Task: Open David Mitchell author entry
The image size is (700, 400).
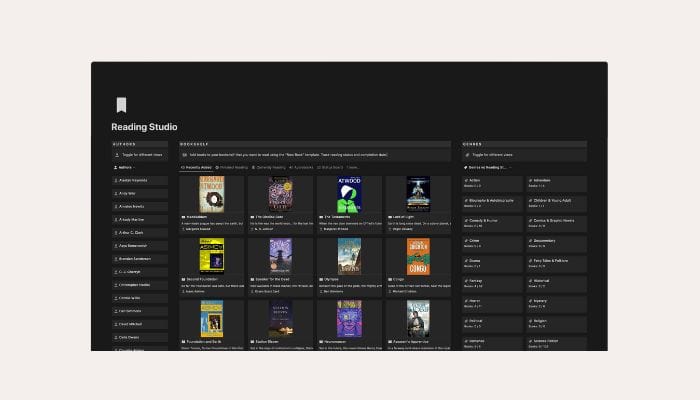Action: pos(140,324)
